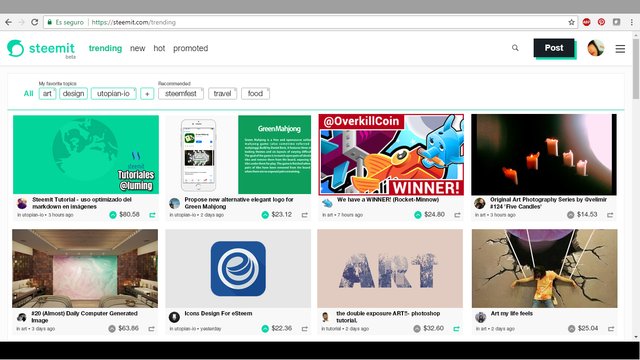640x360 pixels.
Task: Resteem the Daily Computer Generated Image post
Action: pos(151,329)
